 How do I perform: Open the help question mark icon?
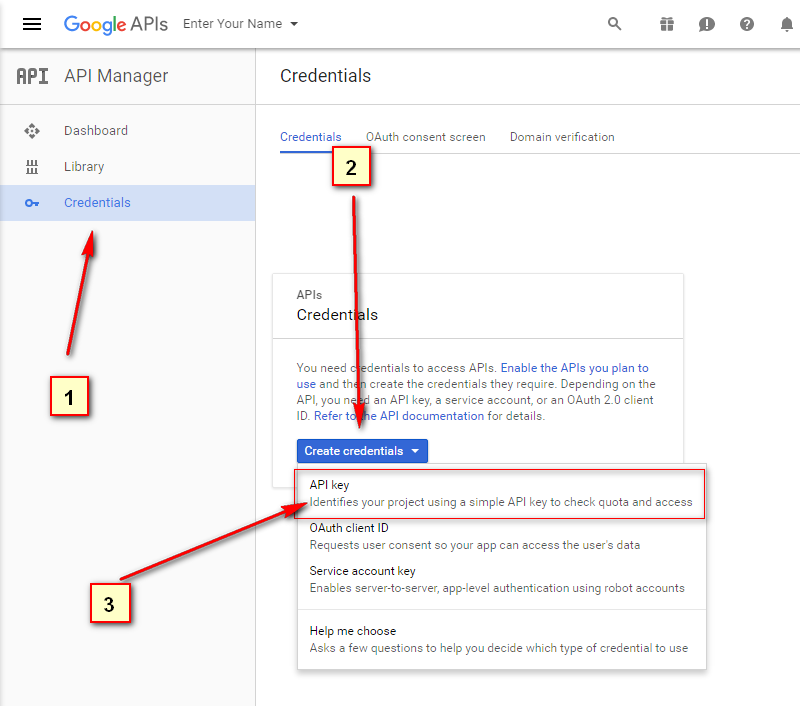coord(747,24)
